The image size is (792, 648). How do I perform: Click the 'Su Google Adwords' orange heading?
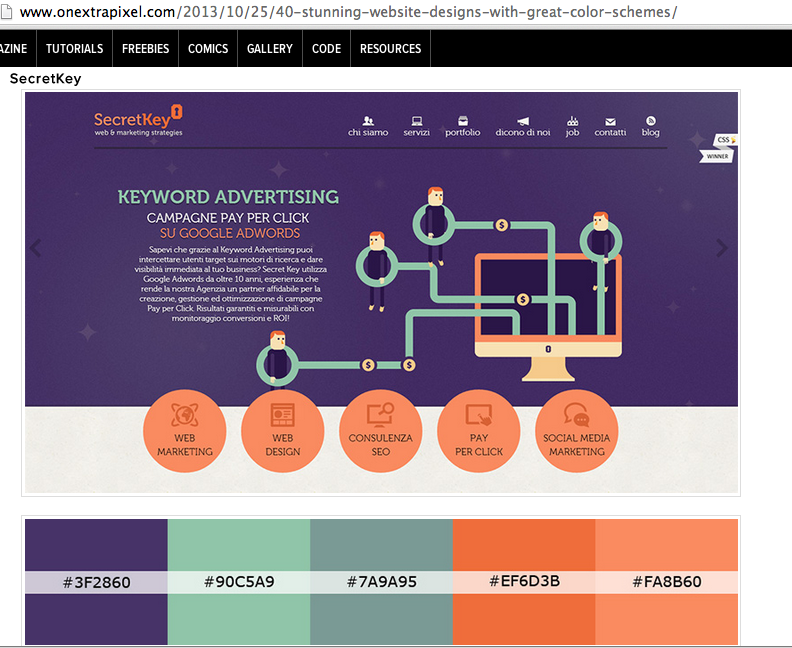[x=230, y=233]
